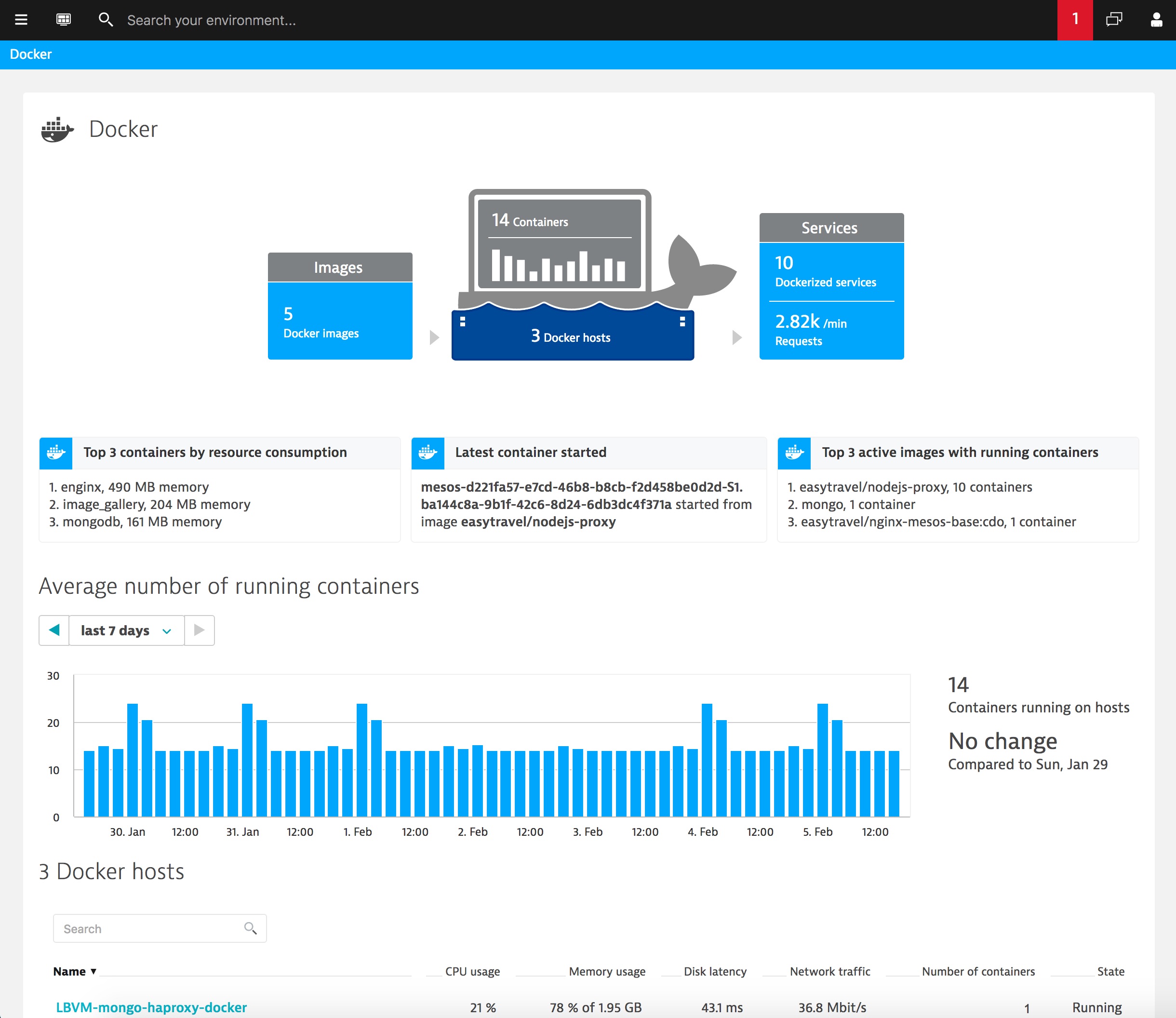
Task: Click the mongodb, 161 MB memory entry
Action: [x=135, y=522]
